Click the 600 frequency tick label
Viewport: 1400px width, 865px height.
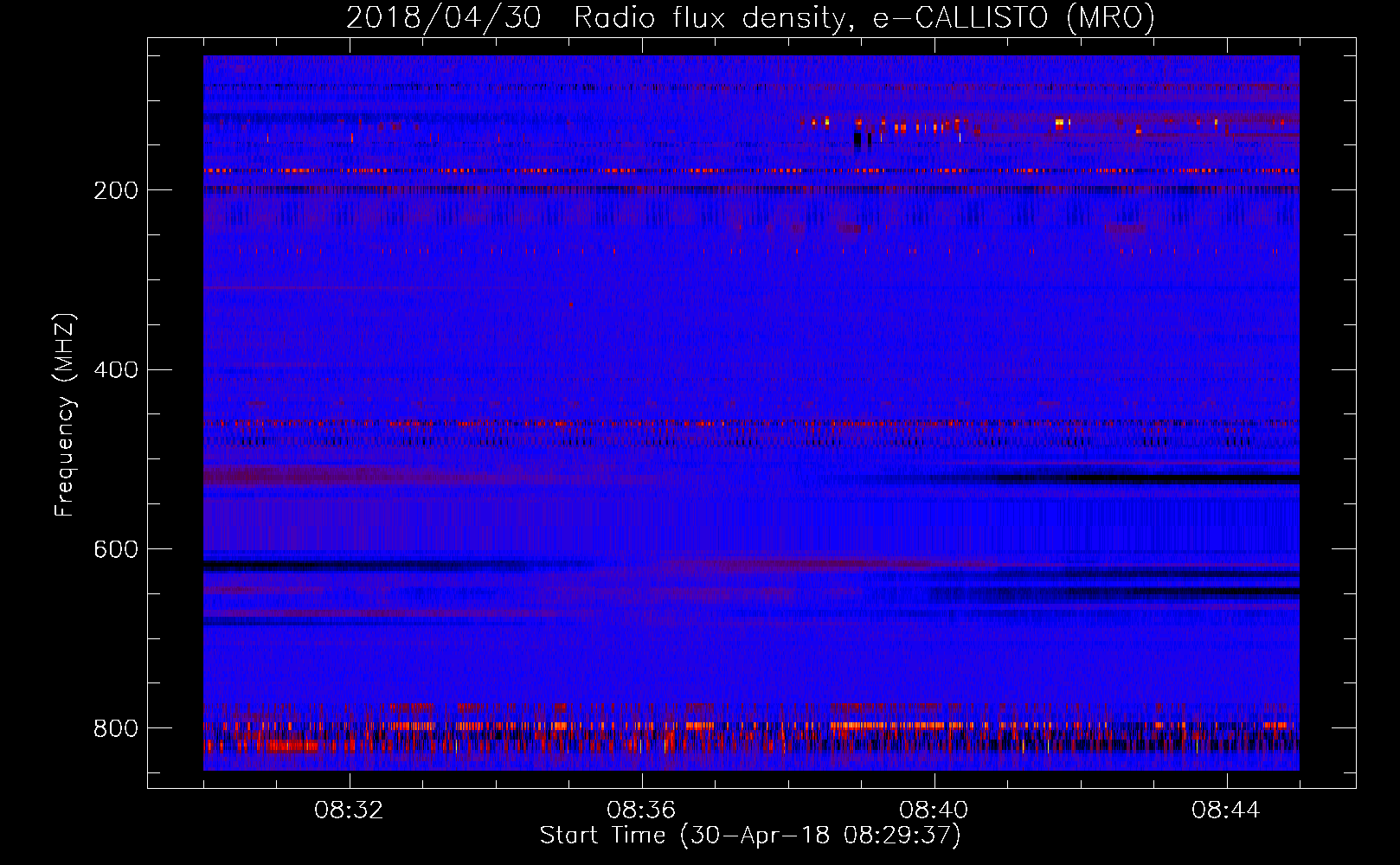[x=116, y=550]
